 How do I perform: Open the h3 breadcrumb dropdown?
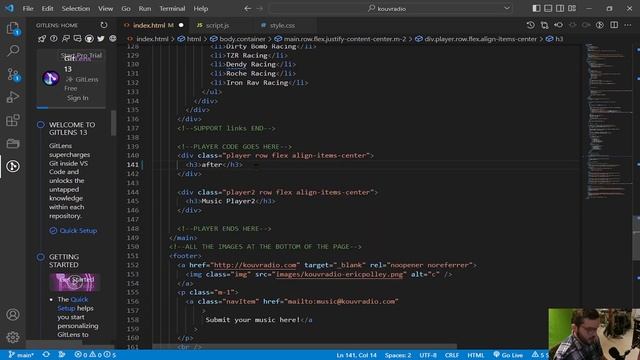(x=554, y=39)
